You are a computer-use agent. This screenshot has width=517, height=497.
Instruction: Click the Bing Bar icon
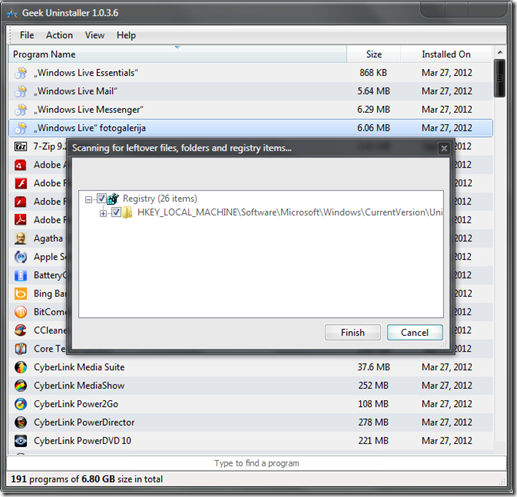point(21,294)
